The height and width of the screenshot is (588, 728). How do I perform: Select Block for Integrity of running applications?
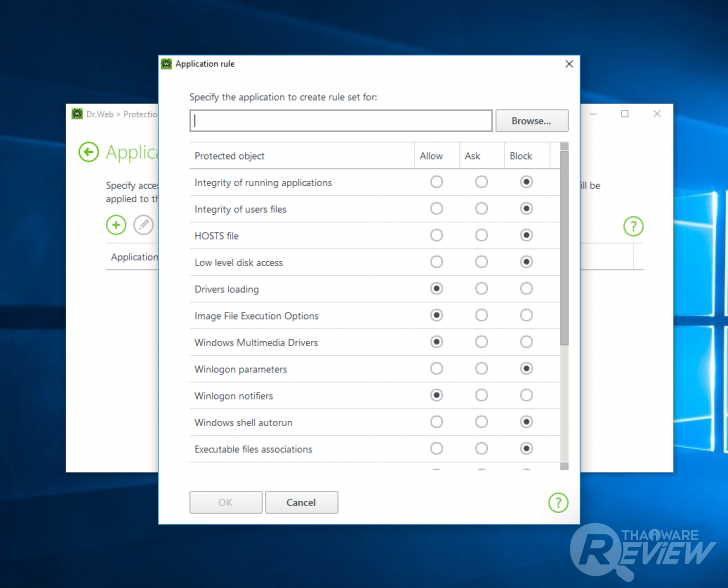click(526, 182)
